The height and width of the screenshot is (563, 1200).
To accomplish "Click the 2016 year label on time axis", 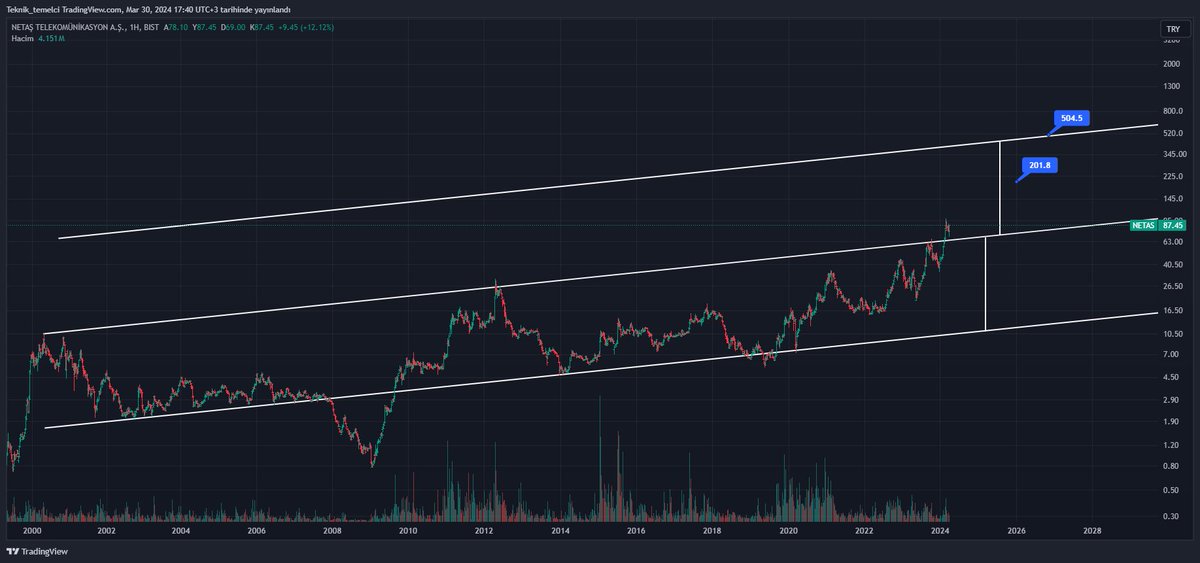I will pyautogui.click(x=636, y=531).
